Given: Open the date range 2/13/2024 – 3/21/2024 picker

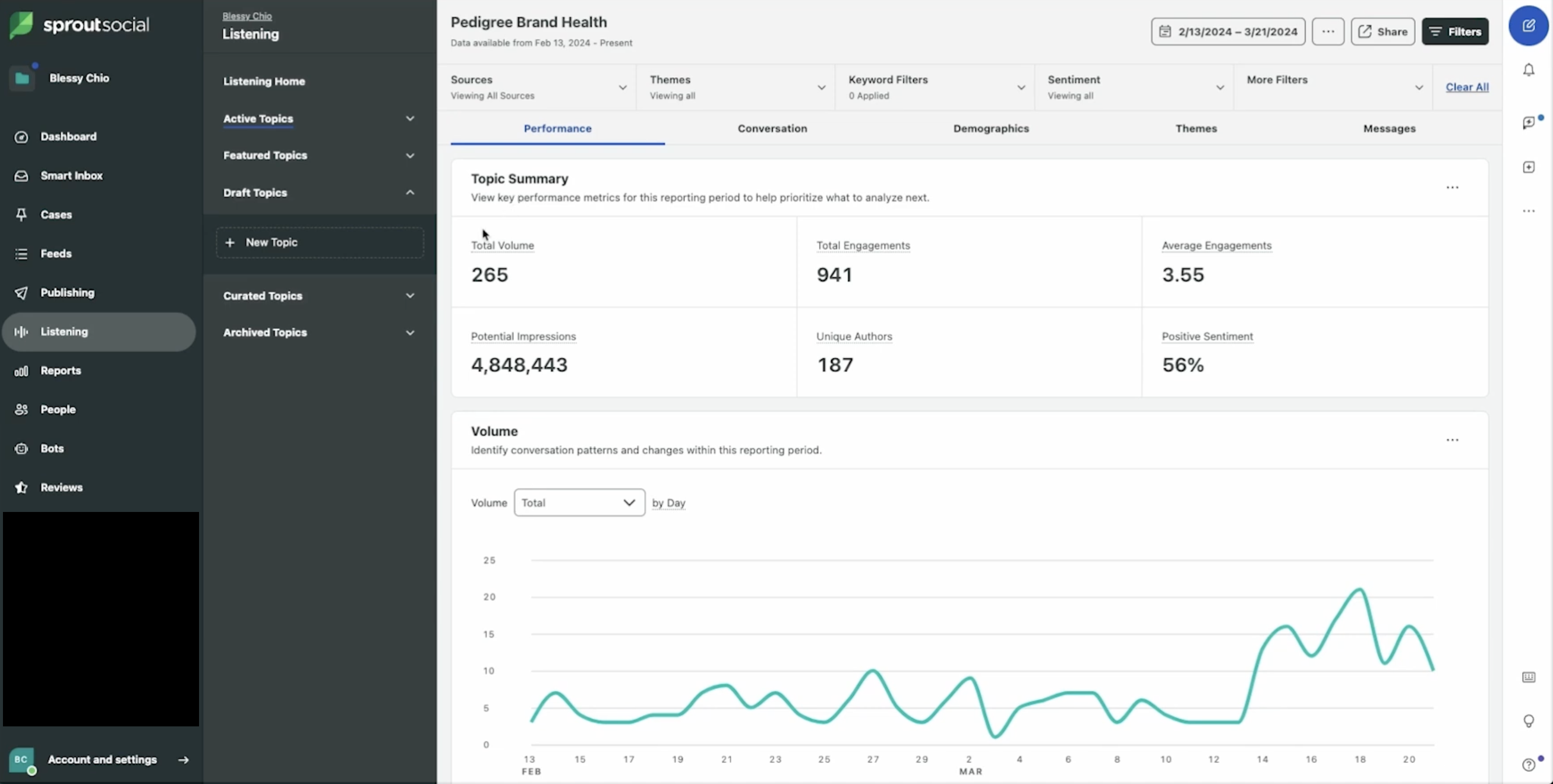Looking at the screenshot, I should pyautogui.click(x=1228, y=31).
